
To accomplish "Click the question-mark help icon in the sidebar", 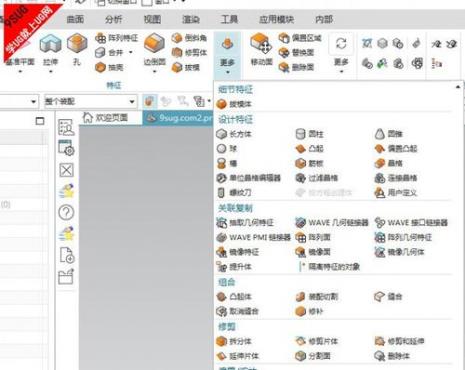I will point(66,212).
